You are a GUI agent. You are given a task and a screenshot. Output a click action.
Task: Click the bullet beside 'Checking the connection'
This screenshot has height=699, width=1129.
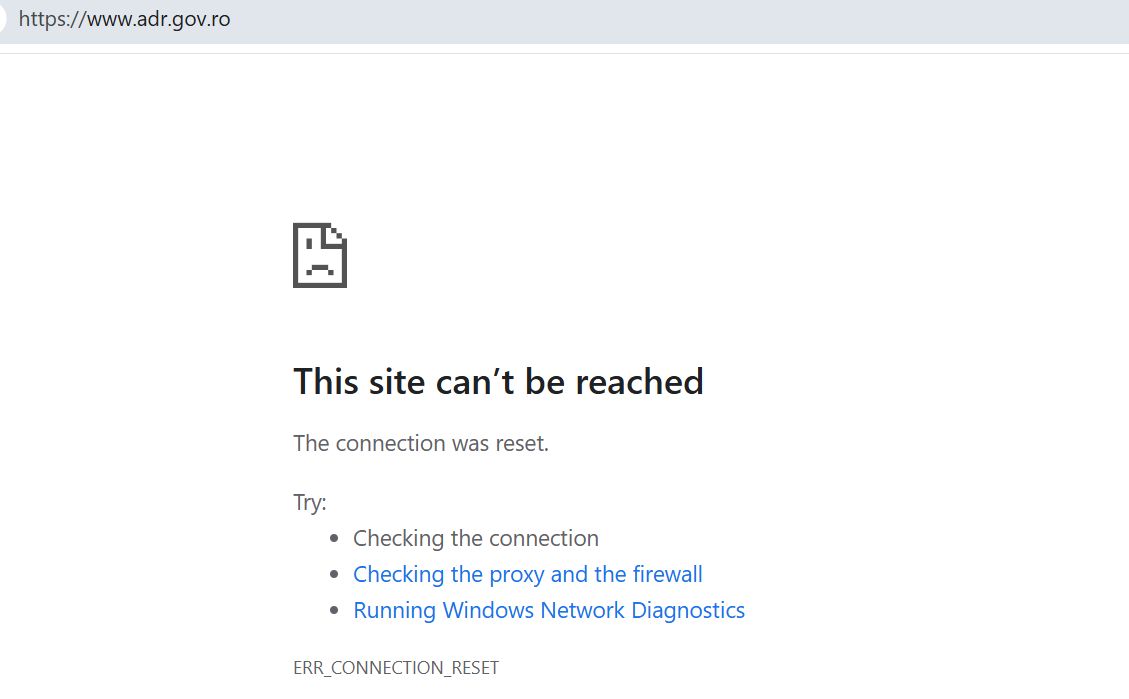click(334, 538)
